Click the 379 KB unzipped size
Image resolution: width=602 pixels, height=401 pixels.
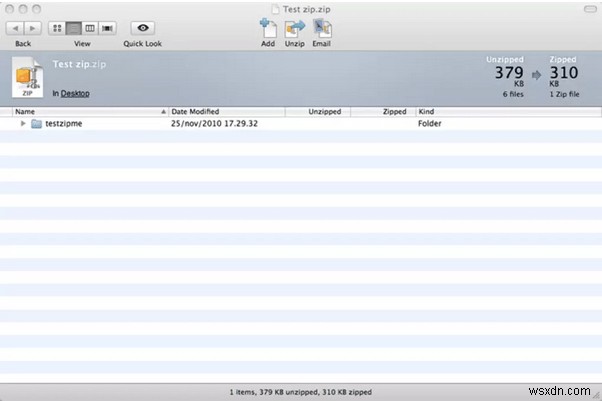[509, 76]
